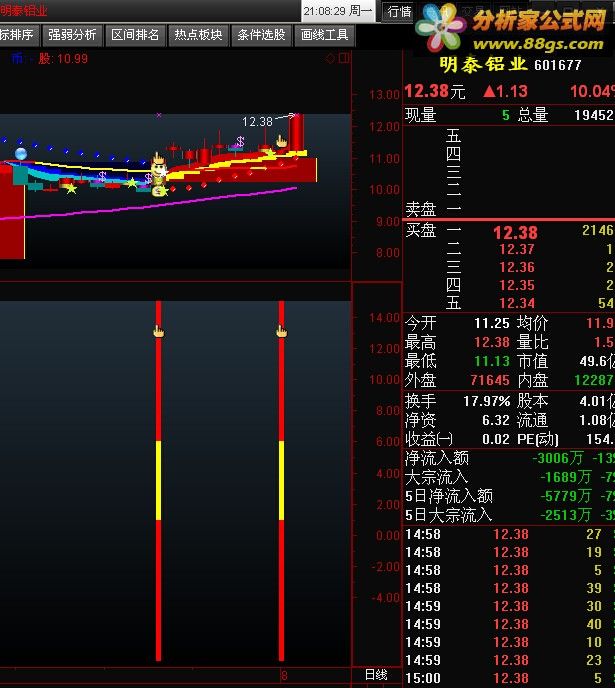Screen dimensions: 615x688
Task: Click current price 12.38元
Action: click(434, 91)
